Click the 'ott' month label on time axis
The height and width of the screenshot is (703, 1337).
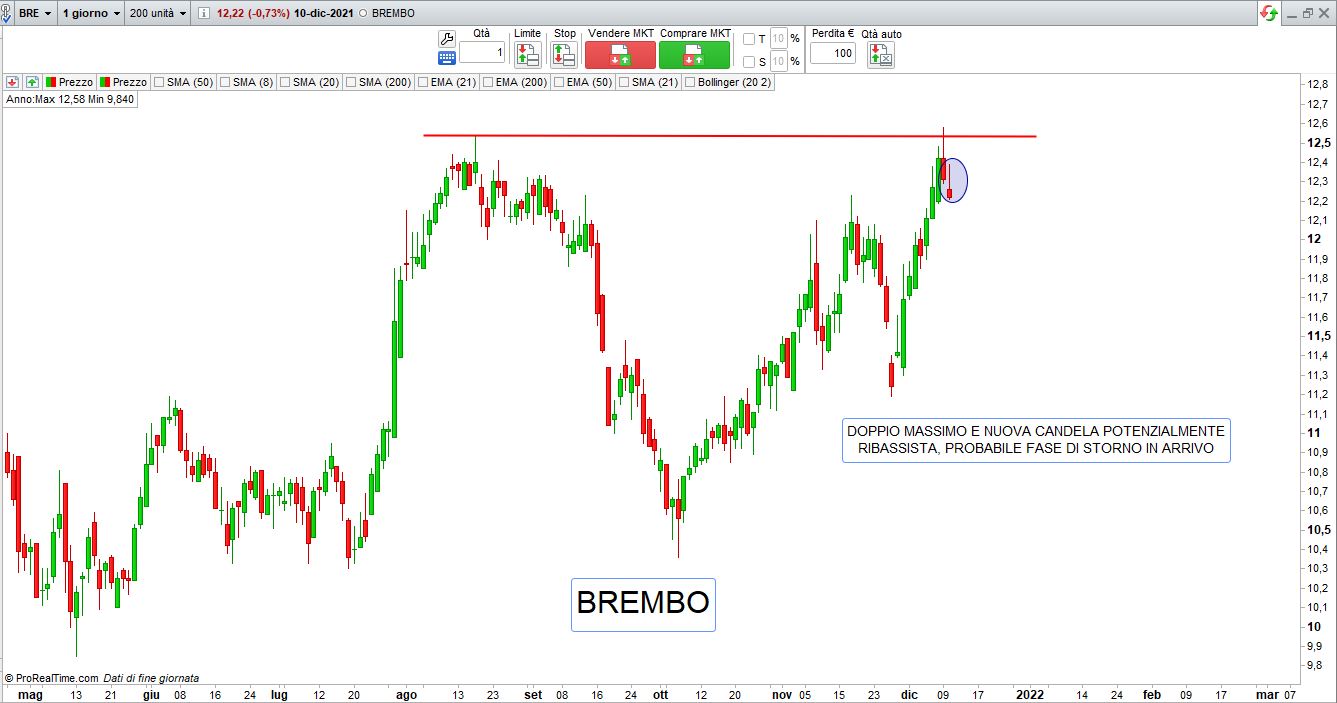[x=660, y=694]
